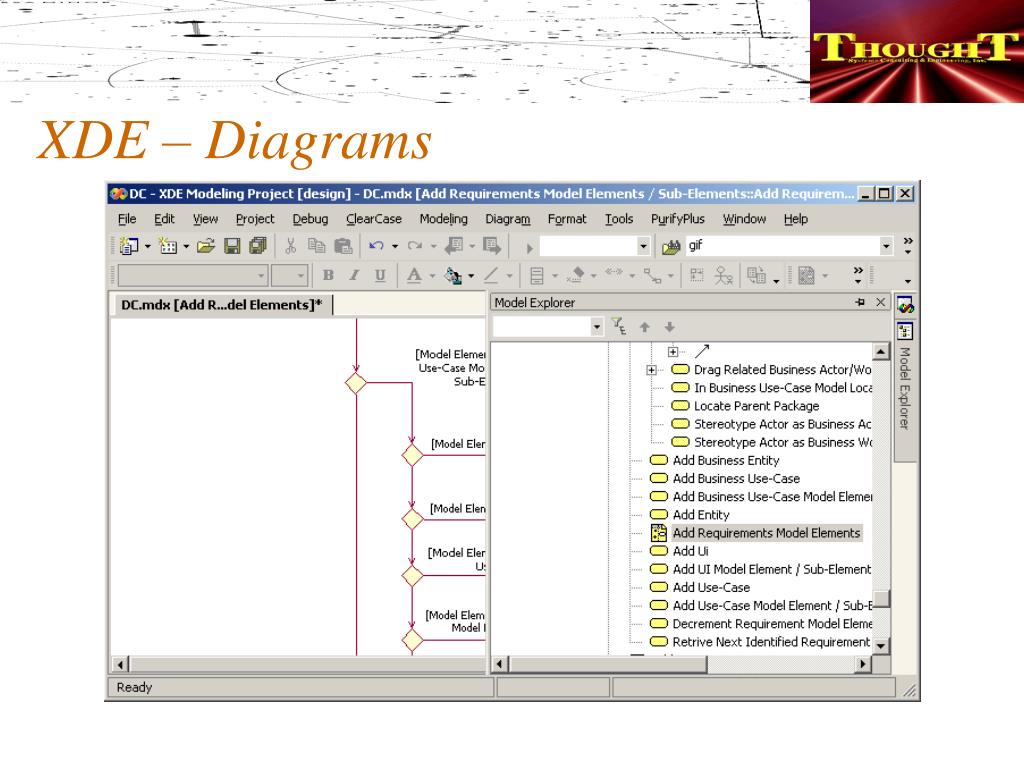Click the line color icon

click(491, 276)
